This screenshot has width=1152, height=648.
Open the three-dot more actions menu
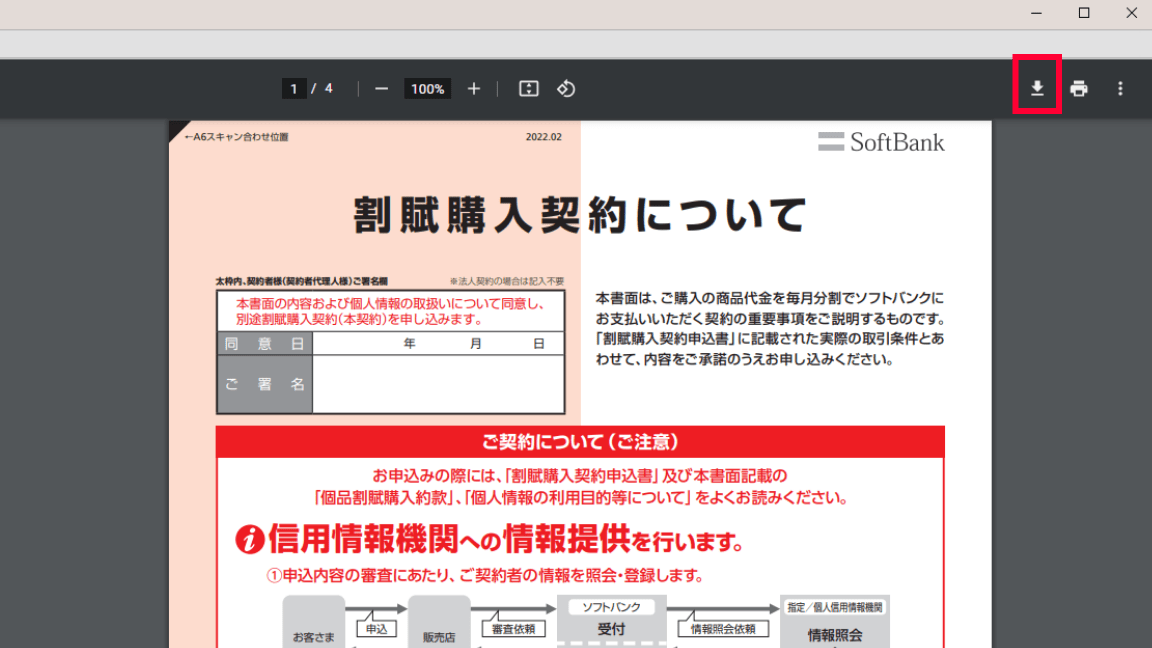[x=1120, y=89]
